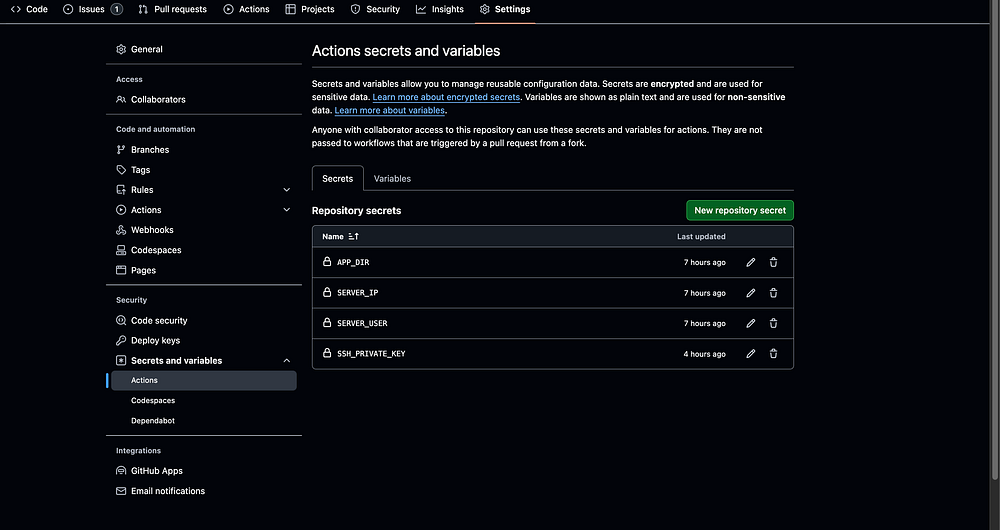The width and height of the screenshot is (1000, 530).
Task: Collapse the Secrets and variables section
Action: tap(287, 361)
